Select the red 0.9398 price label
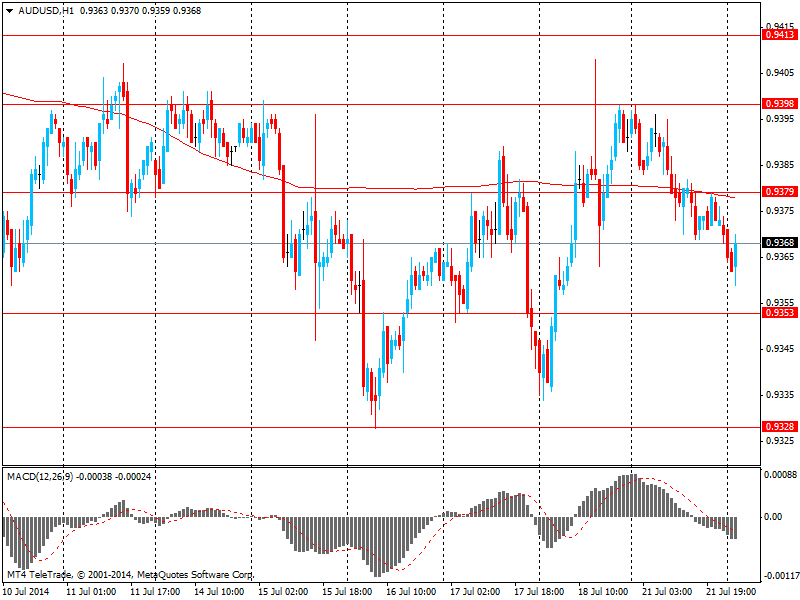The image size is (800, 600). [779, 104]
